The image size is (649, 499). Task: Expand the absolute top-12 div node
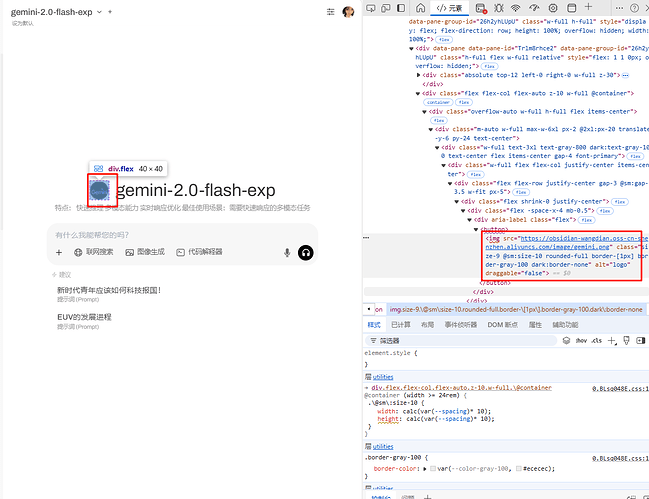coord(418,75)
